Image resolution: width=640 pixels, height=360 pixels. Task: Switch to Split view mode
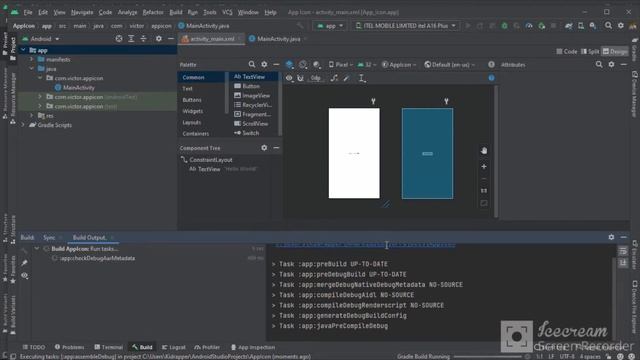(x=590, y=51)
